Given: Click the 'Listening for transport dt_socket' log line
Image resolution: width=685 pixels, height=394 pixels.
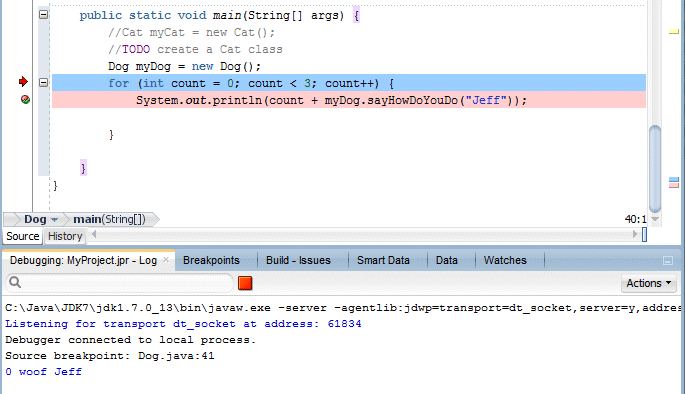Looking at the screenshot, I should pos(183,324).
